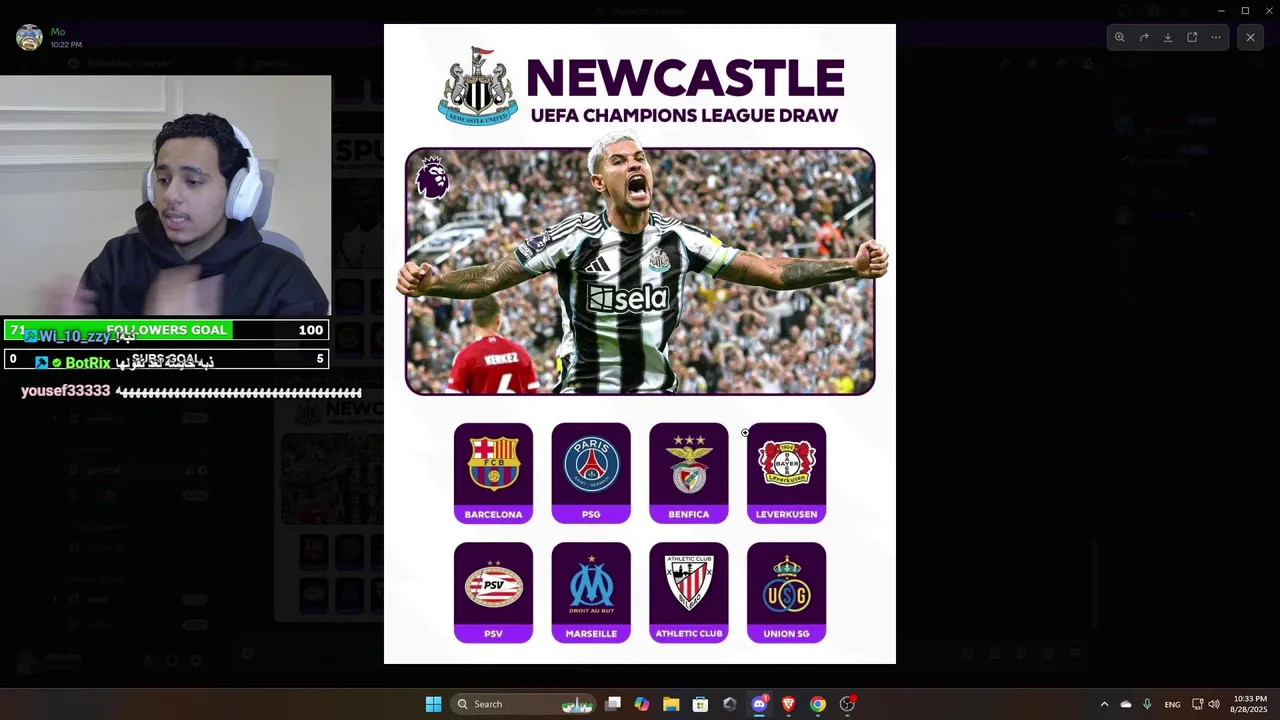Click the Newcastle player celebration photo

pos(640,271)
